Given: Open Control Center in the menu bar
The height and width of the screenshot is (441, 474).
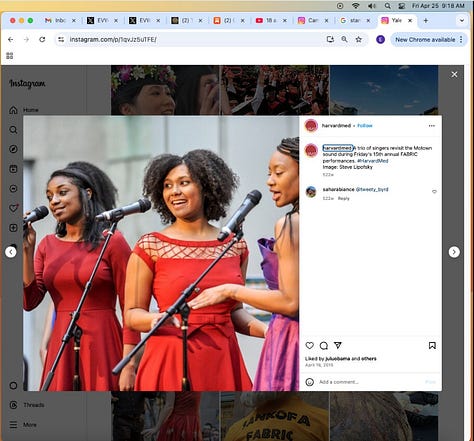Looking at the screenshot, I should (402, 6).
